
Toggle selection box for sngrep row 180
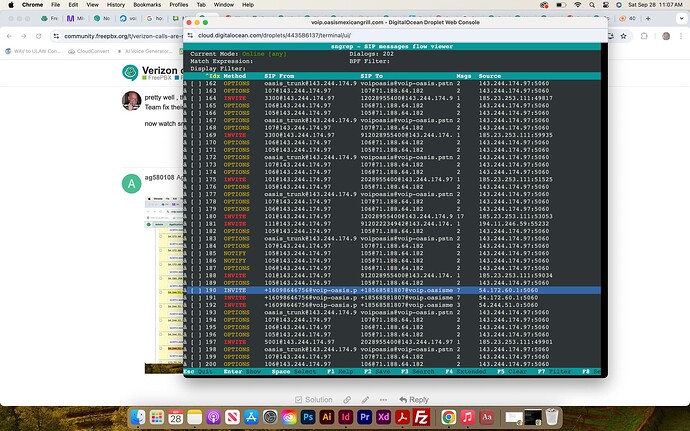coord(196,217)
